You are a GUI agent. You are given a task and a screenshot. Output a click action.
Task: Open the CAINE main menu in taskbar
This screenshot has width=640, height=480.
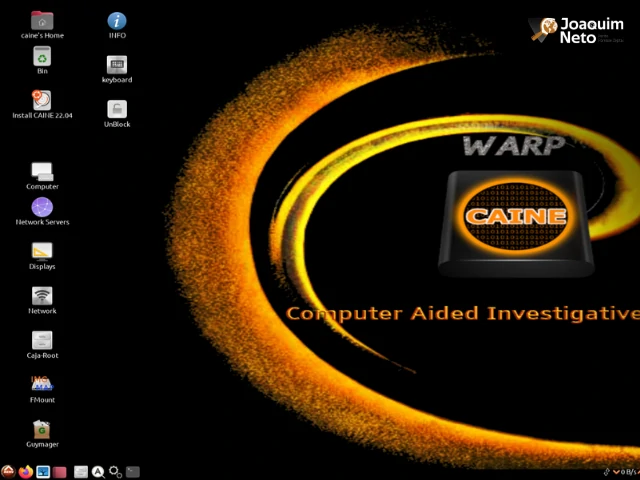[x=8, y=472]
